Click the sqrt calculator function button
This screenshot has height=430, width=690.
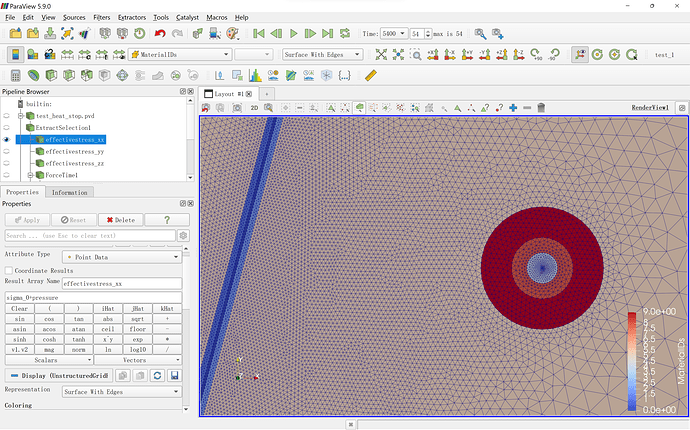coord(137,318)
